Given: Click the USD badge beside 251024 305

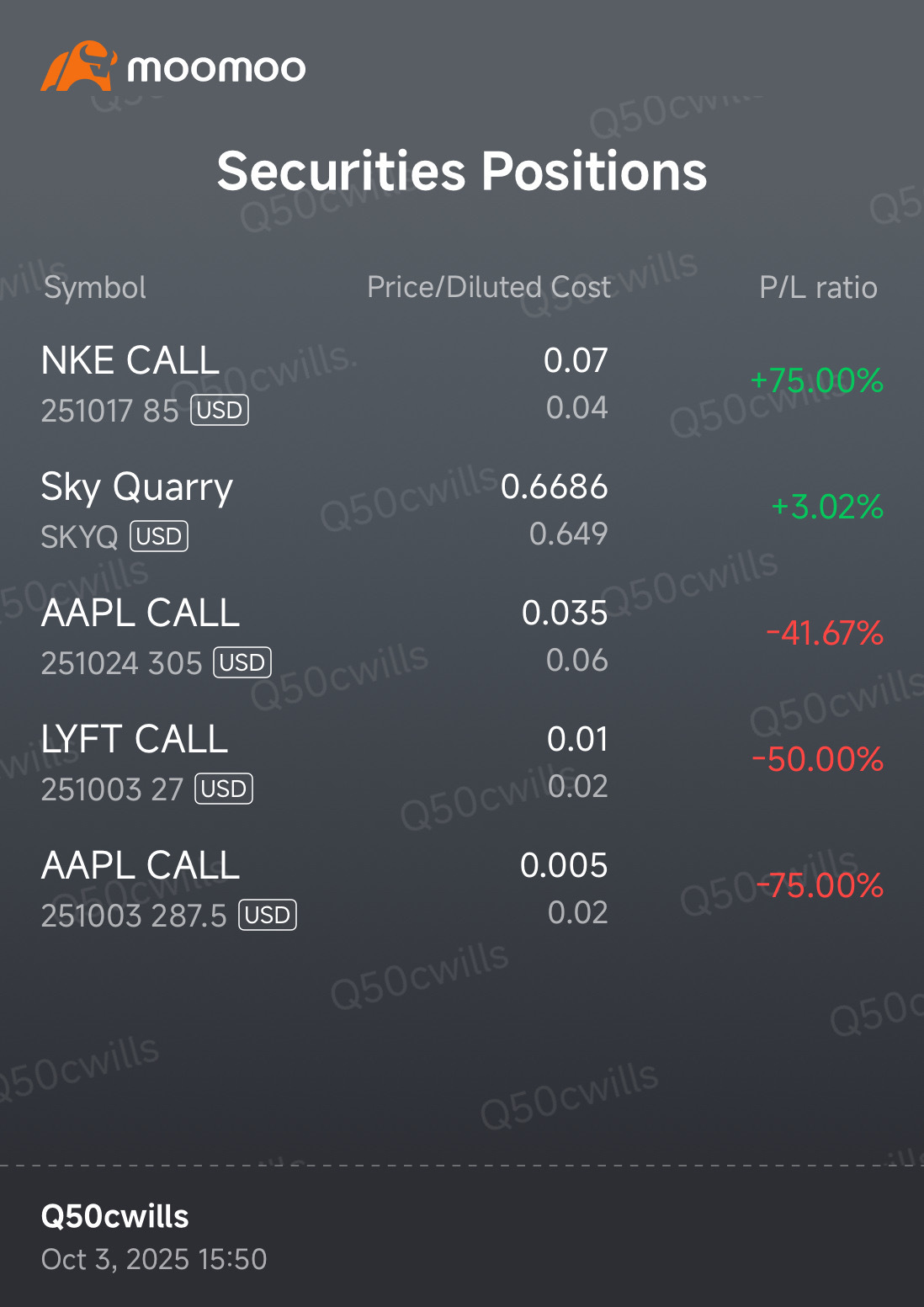Looking at the screenshot, I should coord(243,663).
